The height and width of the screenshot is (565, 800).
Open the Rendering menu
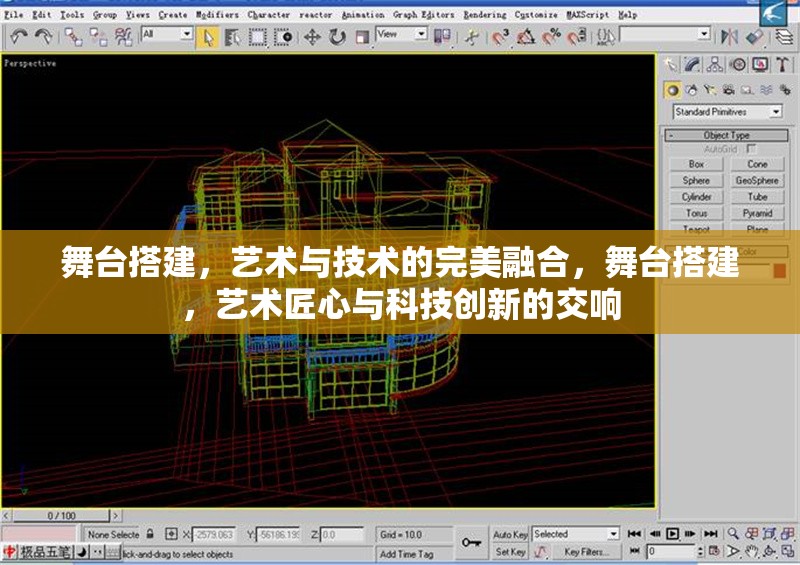(484, 15)
